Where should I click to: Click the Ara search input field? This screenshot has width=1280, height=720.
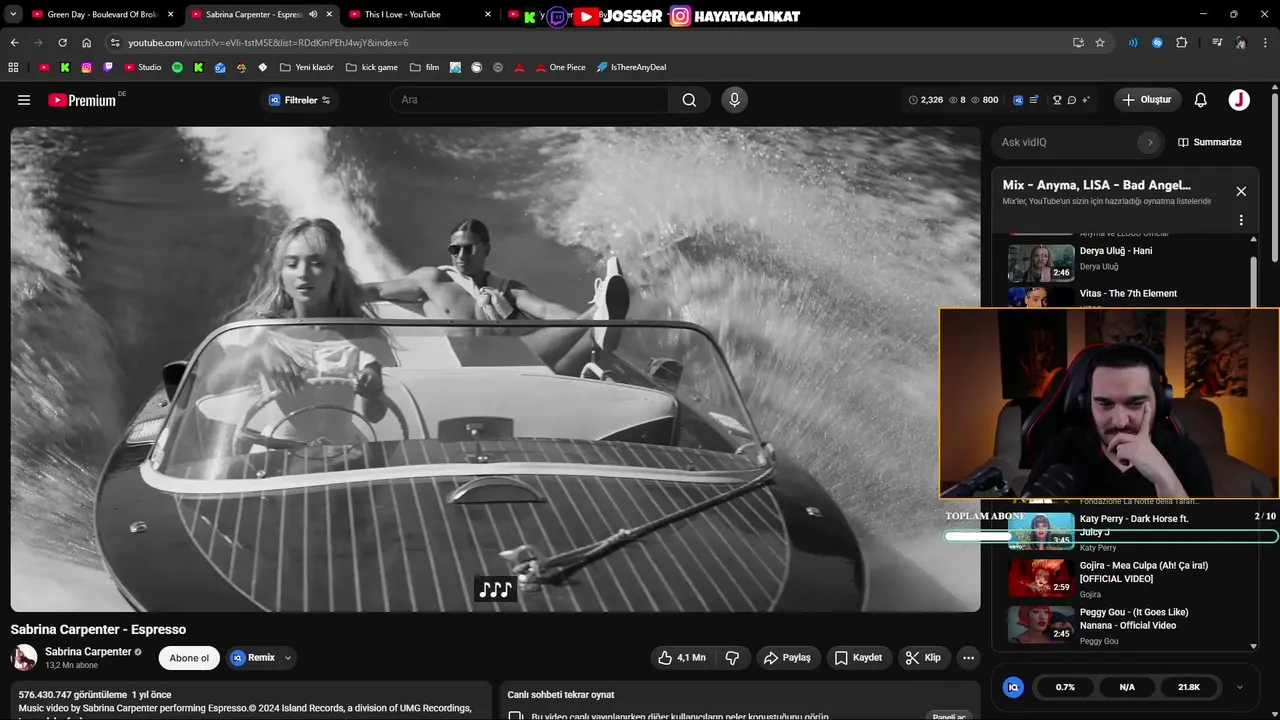pyautogui.click(x=530, y=100)
